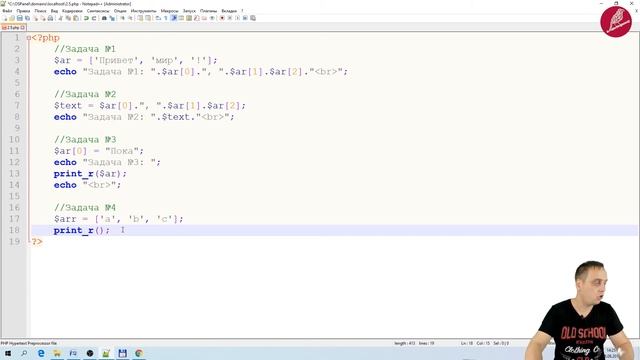Viewport: 640px width, 360px height.
Task: Toggle the highlighted Indent Guide icon
Action: click(x=174, y=18)
